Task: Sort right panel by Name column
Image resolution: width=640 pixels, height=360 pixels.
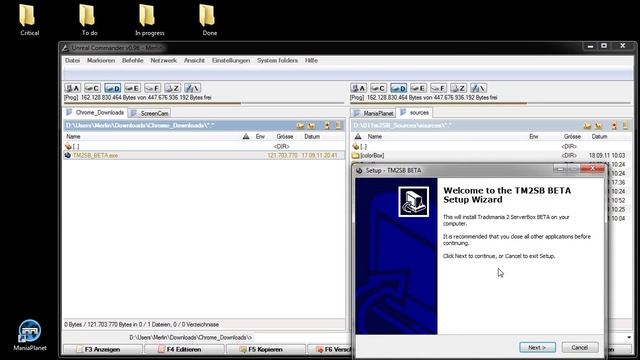Action: pyautogui.click(x=374, y=136)
